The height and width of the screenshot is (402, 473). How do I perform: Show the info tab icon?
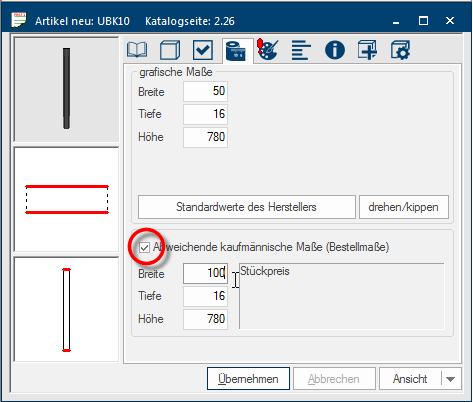coord(335,50)
